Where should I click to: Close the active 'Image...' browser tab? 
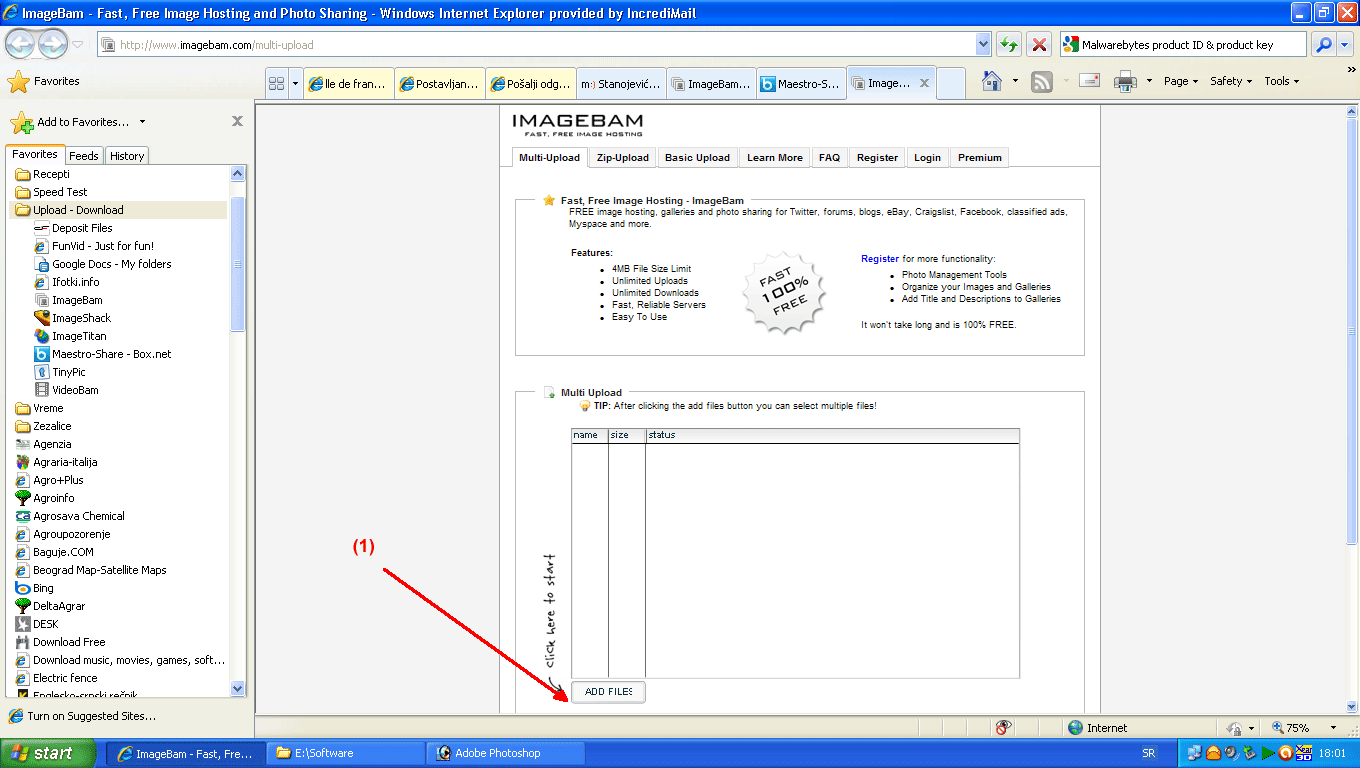coord(925,83)
